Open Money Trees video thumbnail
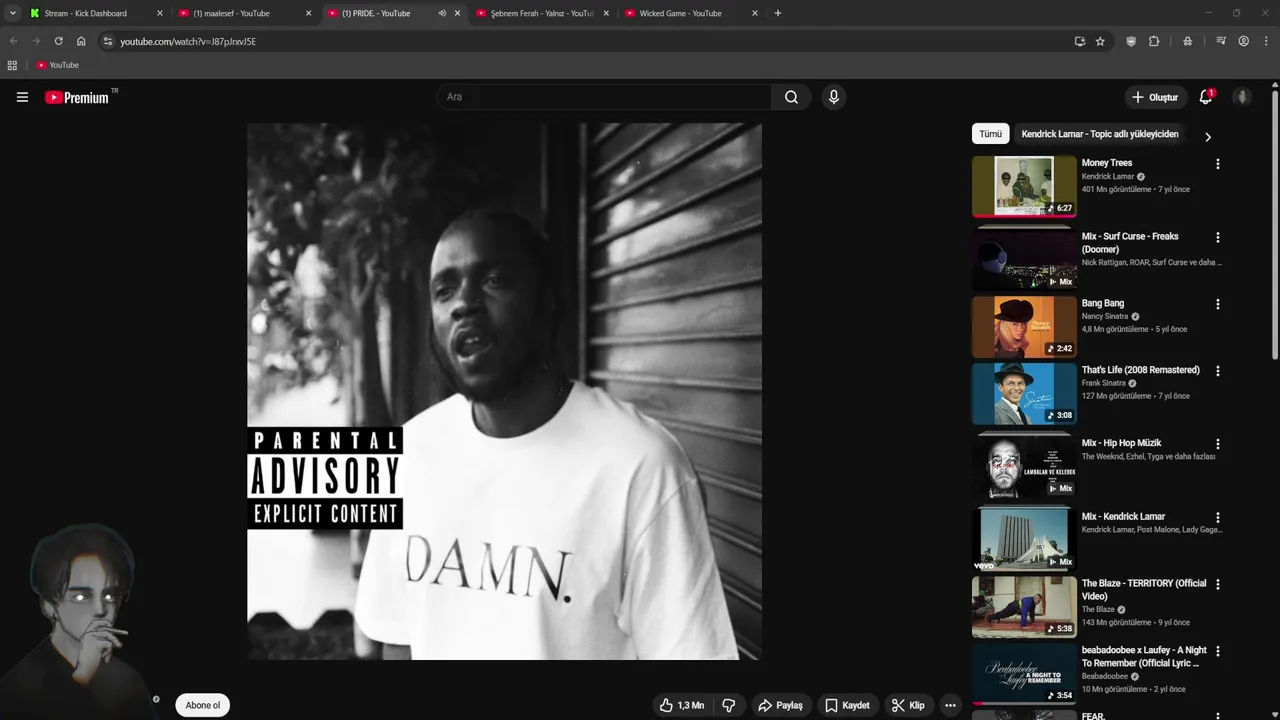 coord(1024,186)
